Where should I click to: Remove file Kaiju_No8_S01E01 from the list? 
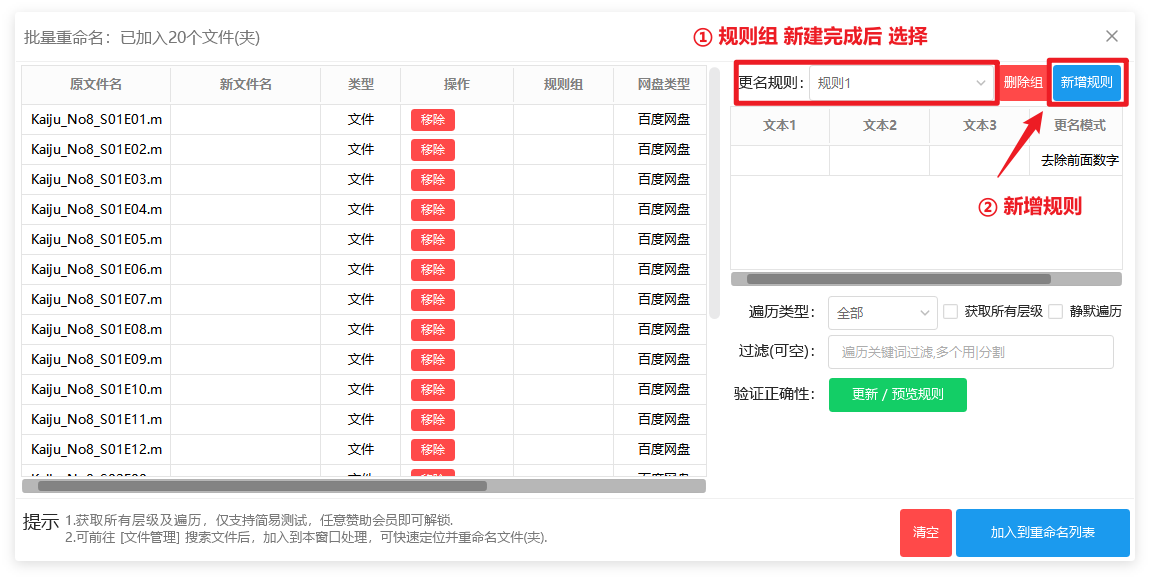pos(432,120)
